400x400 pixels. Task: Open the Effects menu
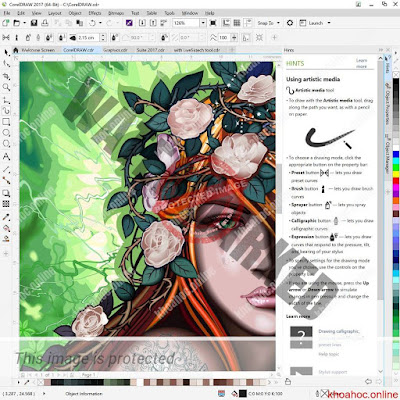(x=95, y=13)
